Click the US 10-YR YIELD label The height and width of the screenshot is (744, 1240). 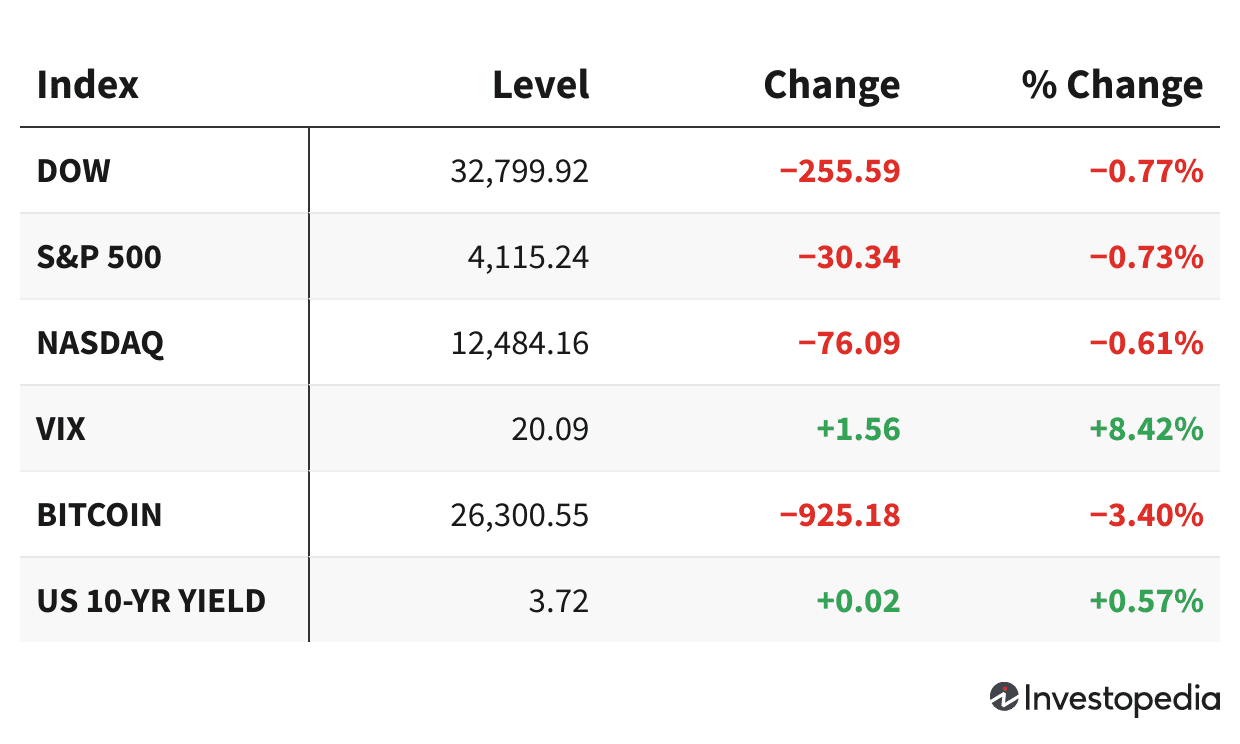151,601
